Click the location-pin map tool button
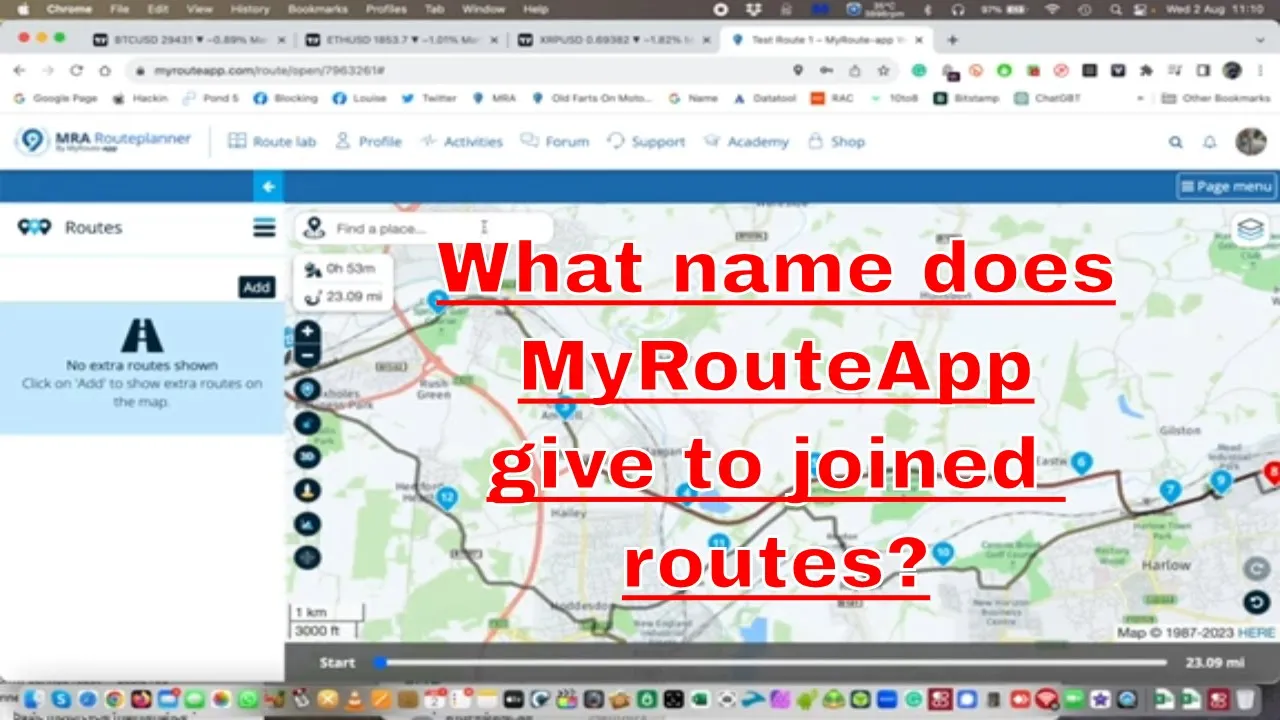 (308, 389)
